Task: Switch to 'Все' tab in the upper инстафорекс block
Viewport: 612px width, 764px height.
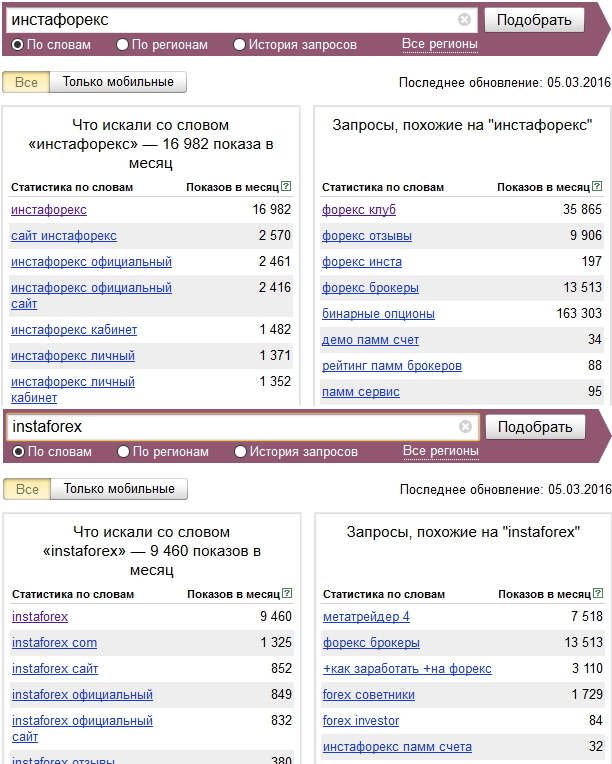Action: [x=26, y=82]
